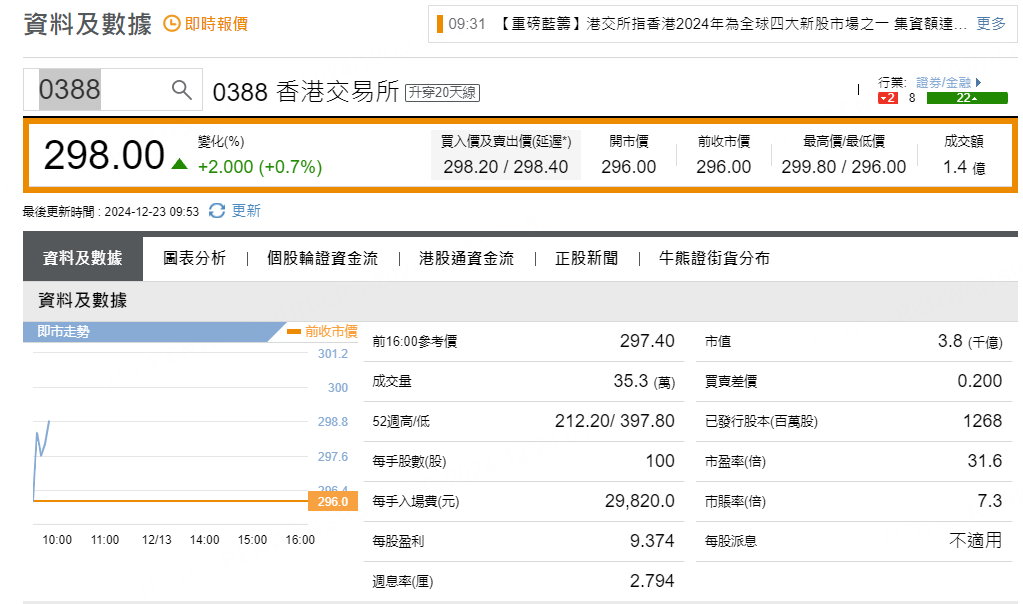Click the green up-triangle price indicator
The width and height of the screenshot is (1023, 604).
(179, 164)
